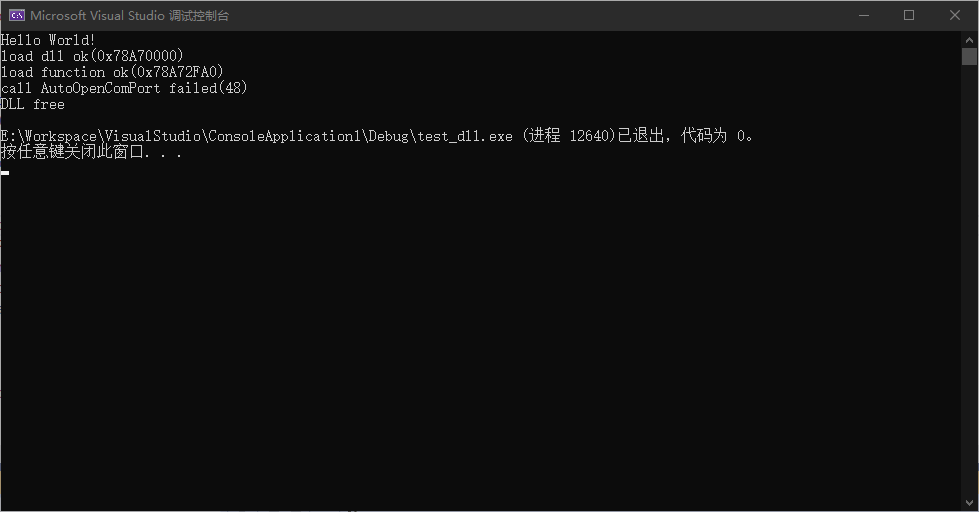Click the empty scrollbar track area
Screen dimensions: 979x512
(969, 281)
